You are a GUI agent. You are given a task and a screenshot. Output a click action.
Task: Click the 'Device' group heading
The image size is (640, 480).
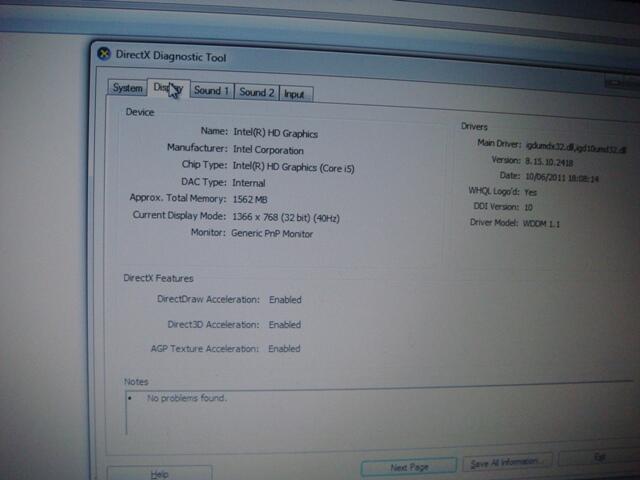click(x=140, y=112)
